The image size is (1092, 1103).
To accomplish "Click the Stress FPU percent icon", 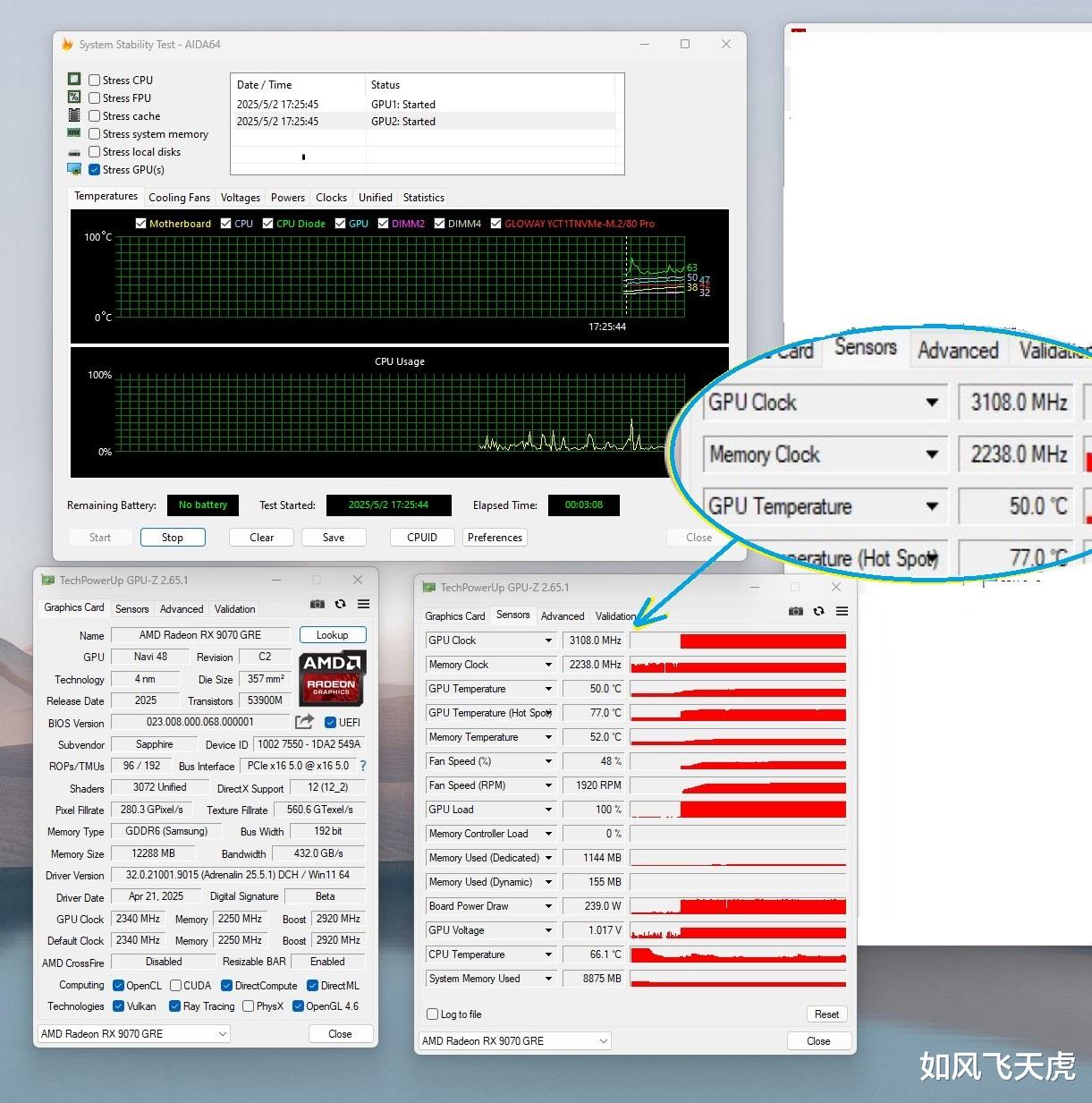I will click(74, 97).
